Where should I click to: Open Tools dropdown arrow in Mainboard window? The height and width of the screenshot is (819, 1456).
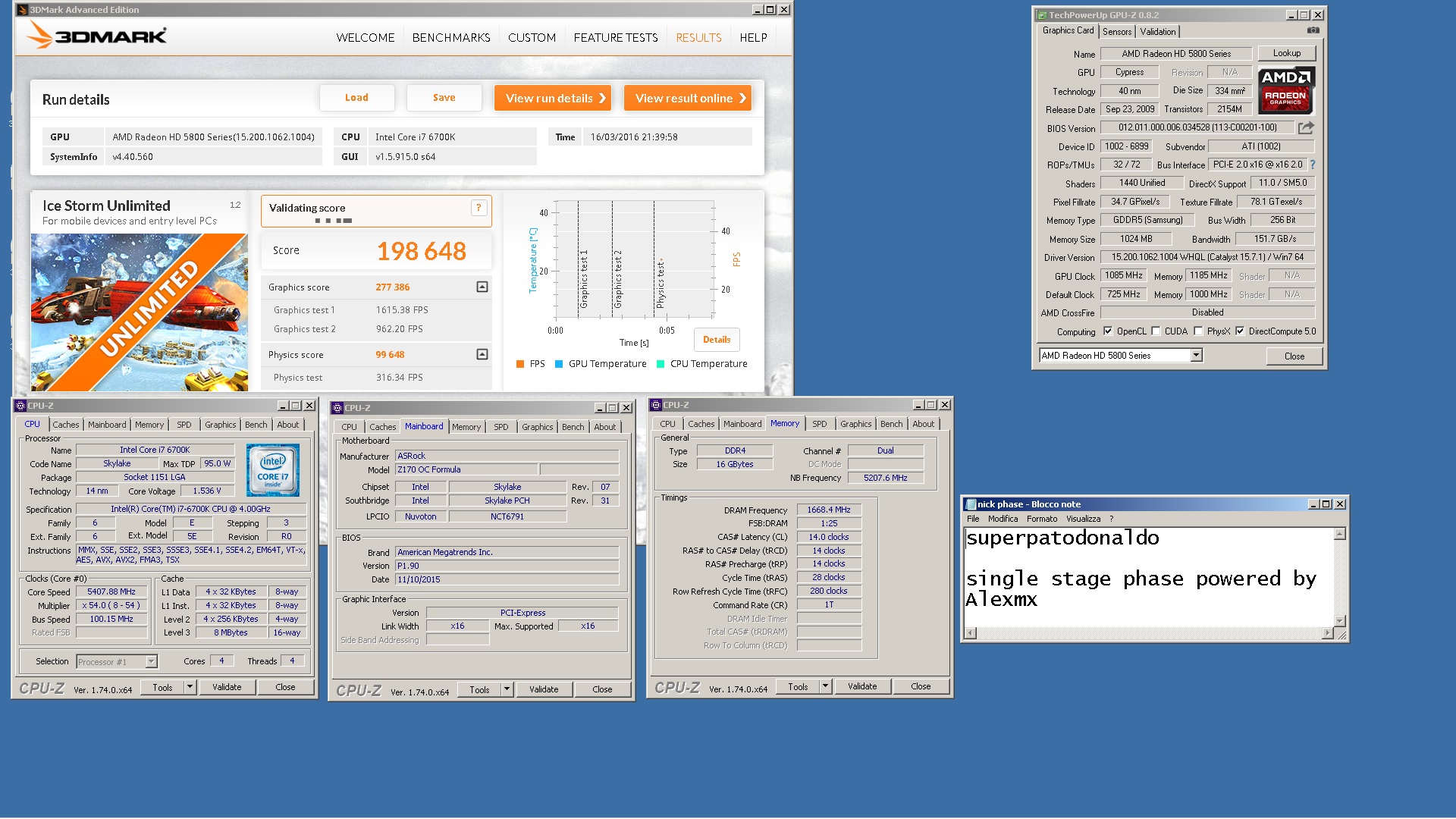pyautogui.click(x=507, y=689)
